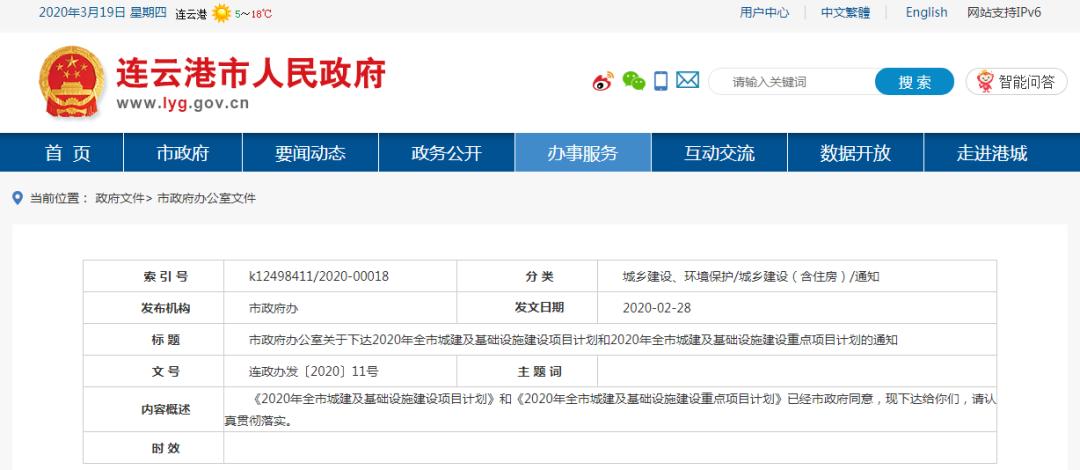Go to the 要闻动态 section
This screenshot has height=470, width=1080.
[x=310, y=153]
